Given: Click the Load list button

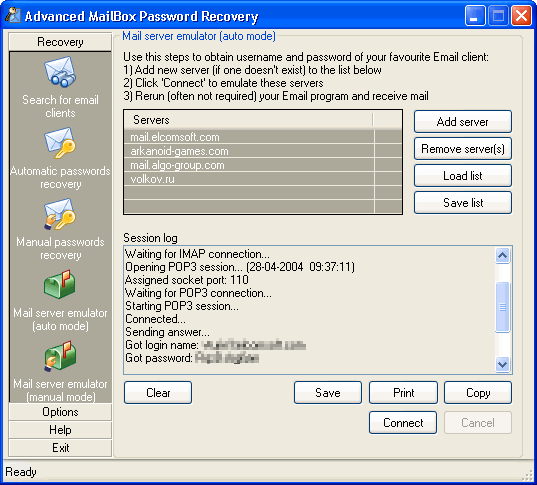Looking at the screenshot, I should point(463,176).
